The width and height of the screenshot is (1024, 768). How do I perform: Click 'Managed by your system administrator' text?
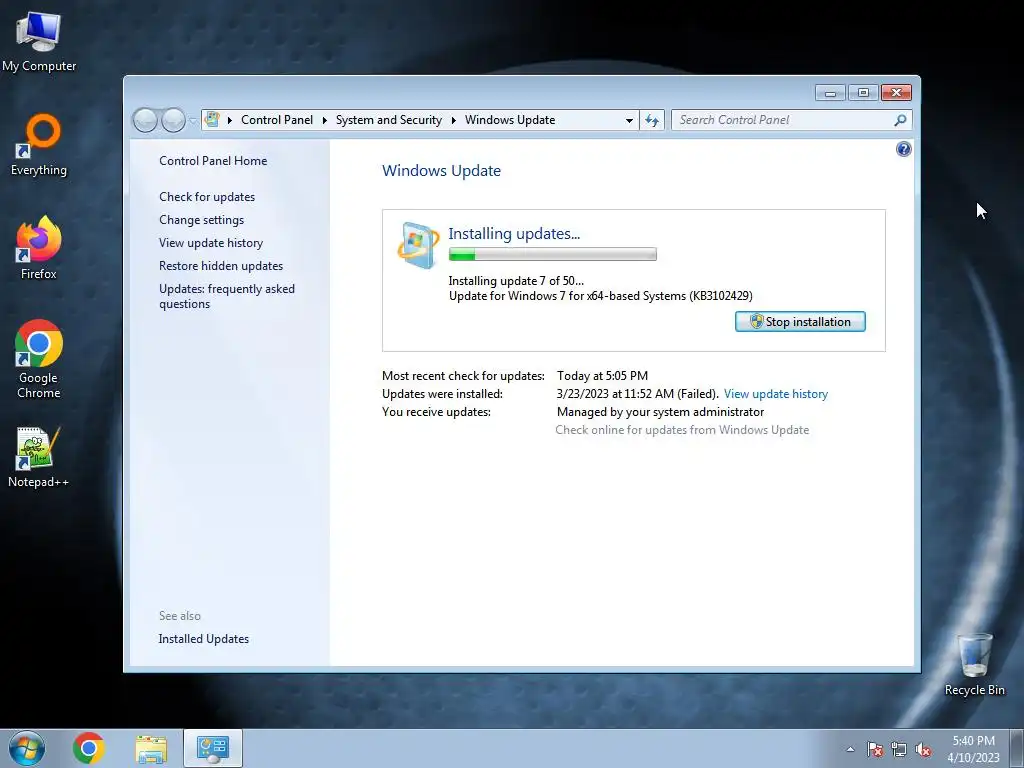click(x=660, y=412)
